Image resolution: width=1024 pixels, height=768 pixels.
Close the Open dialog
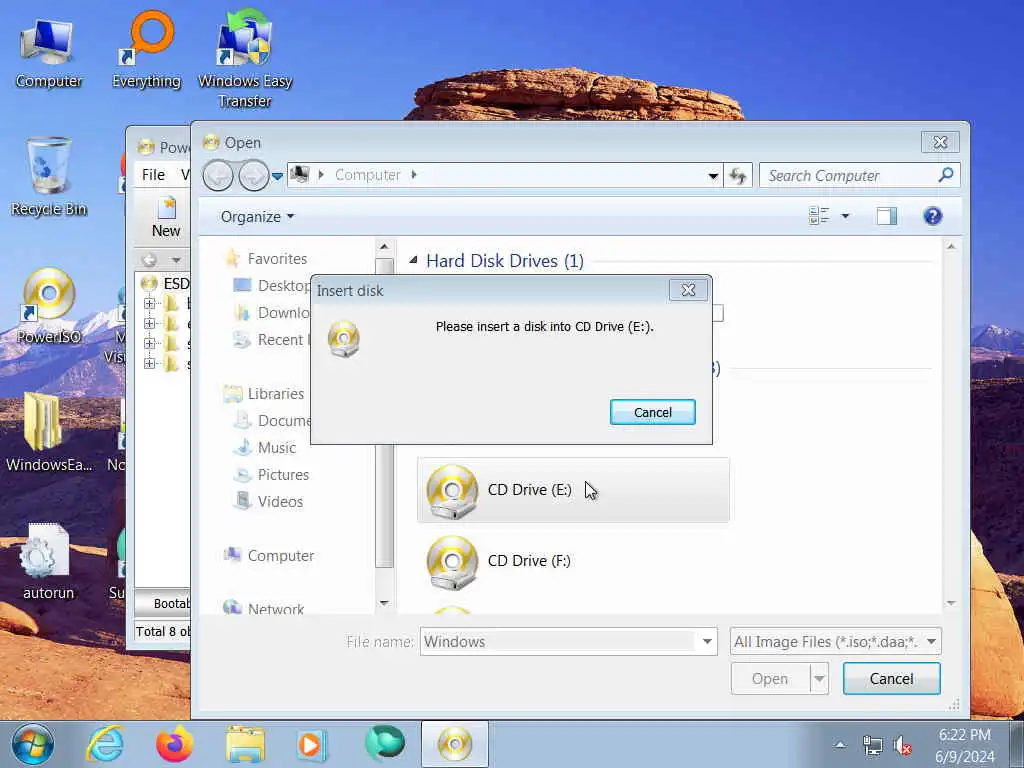tap(940, 142)
